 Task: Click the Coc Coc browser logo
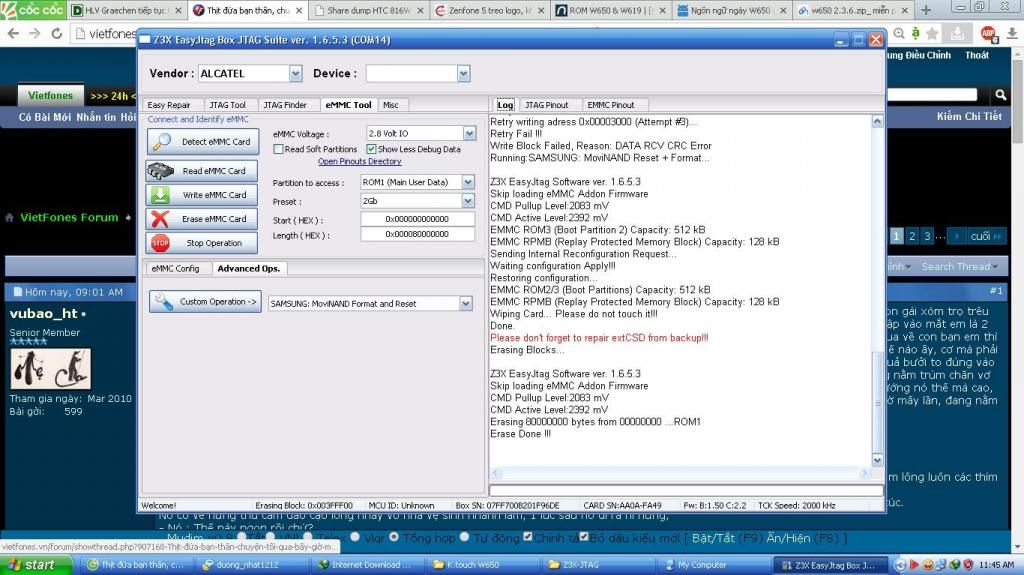pyautogui.click(x=33, y=10)
